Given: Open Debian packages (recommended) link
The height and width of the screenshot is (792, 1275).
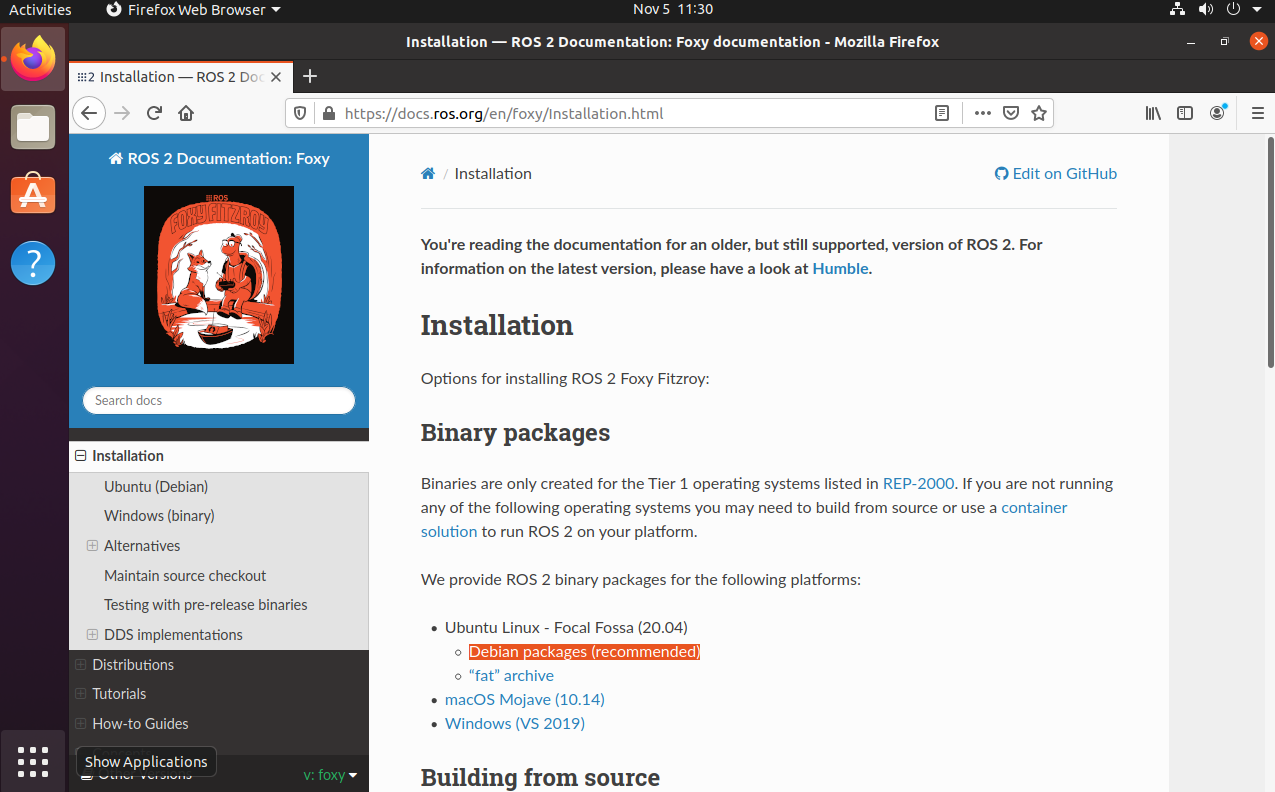Looking at the screenshot, I should point(584,651).
